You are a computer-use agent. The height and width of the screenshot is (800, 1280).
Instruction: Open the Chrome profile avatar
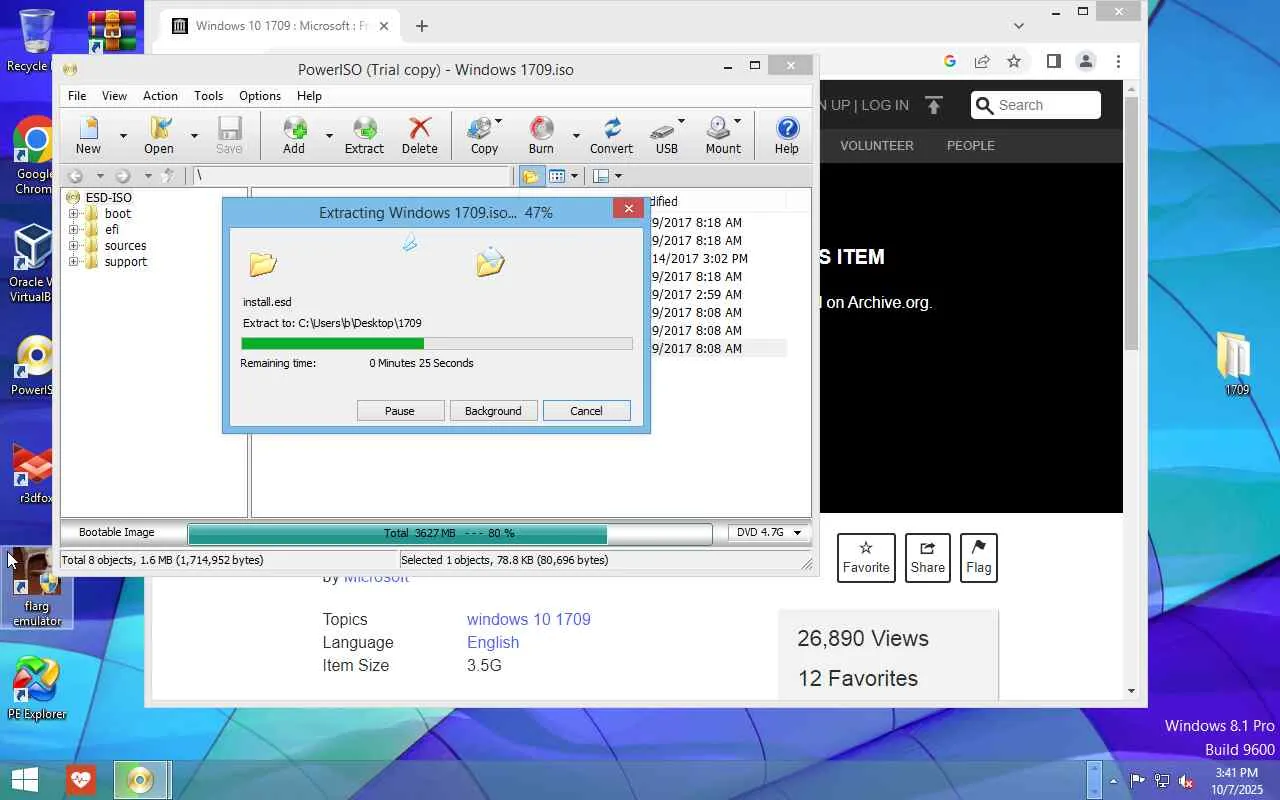tap(1086, 61)
